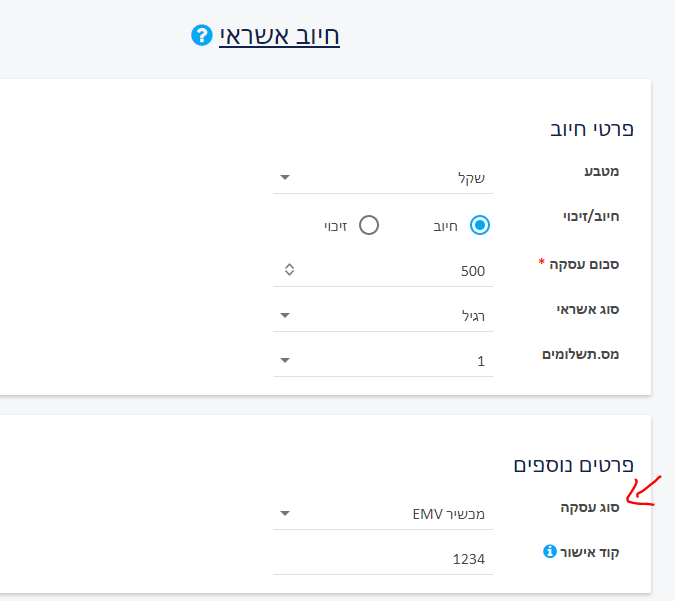Click the dropdown arrow of the שקל field
675x601 pixels.
point(285,177)
